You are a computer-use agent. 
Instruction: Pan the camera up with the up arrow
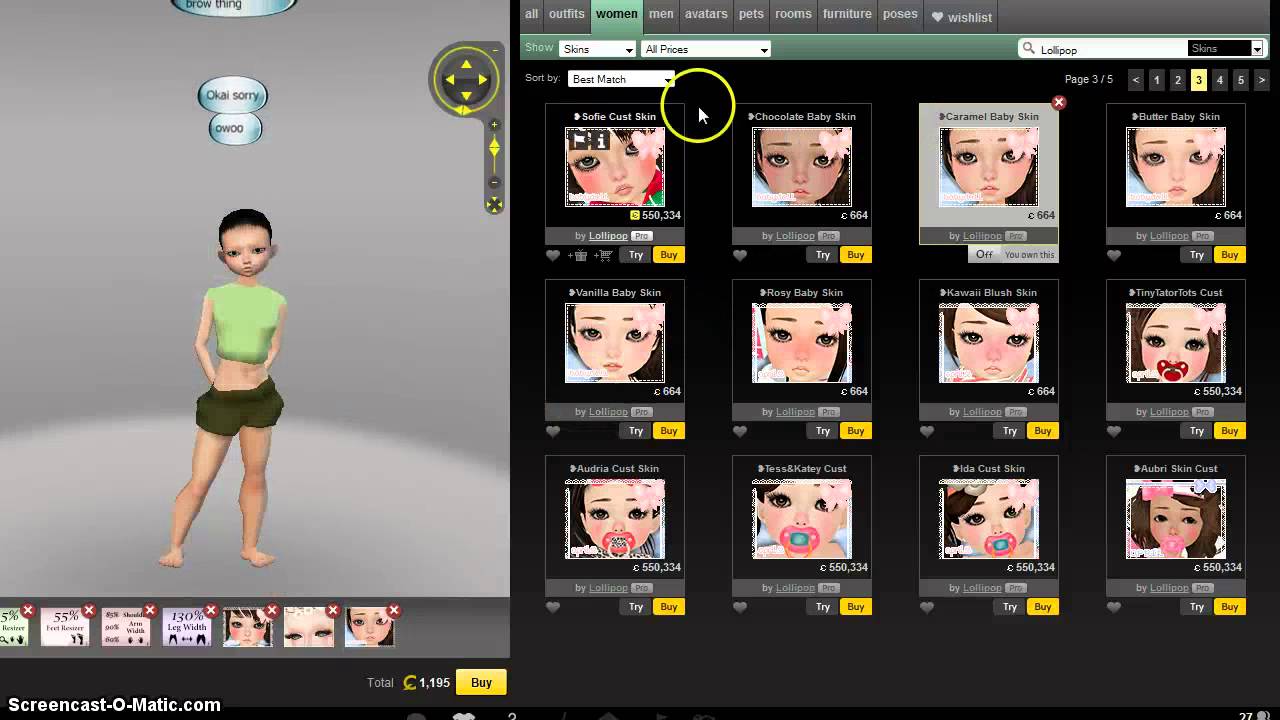pyautogui.click(x=466, y=64)
